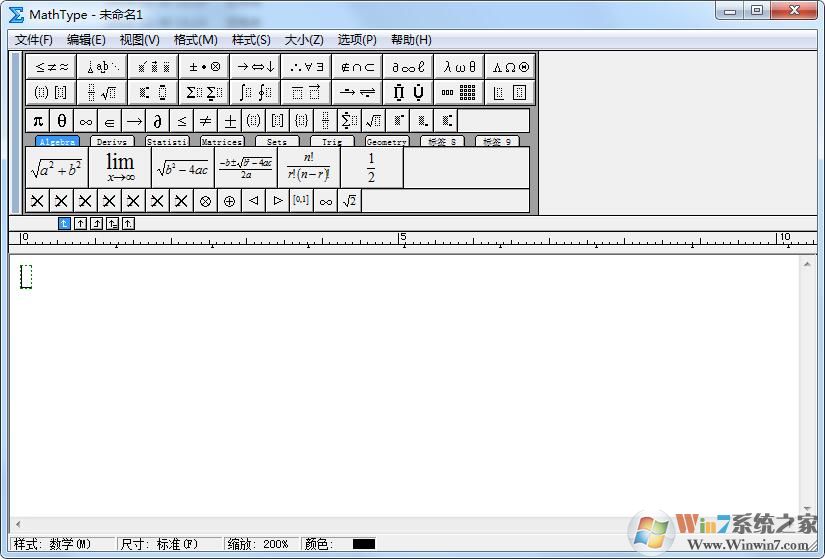The height and width of the screenshot is (559, 825).
Task: Click the 样式: 数学 status bar field
Action: [x=52, y=545]
